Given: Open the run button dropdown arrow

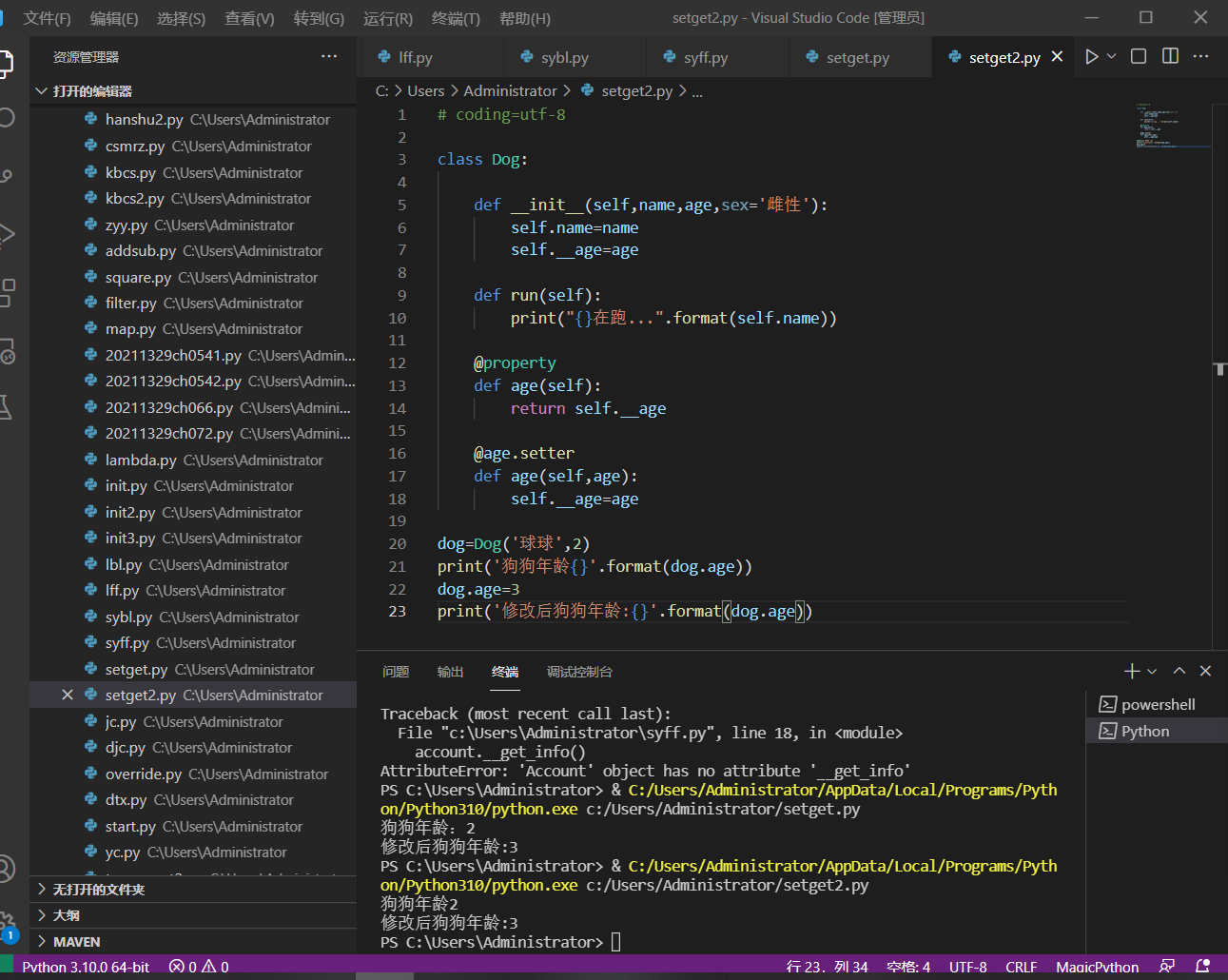Looking at the screenshot, I should (1111, 57).
